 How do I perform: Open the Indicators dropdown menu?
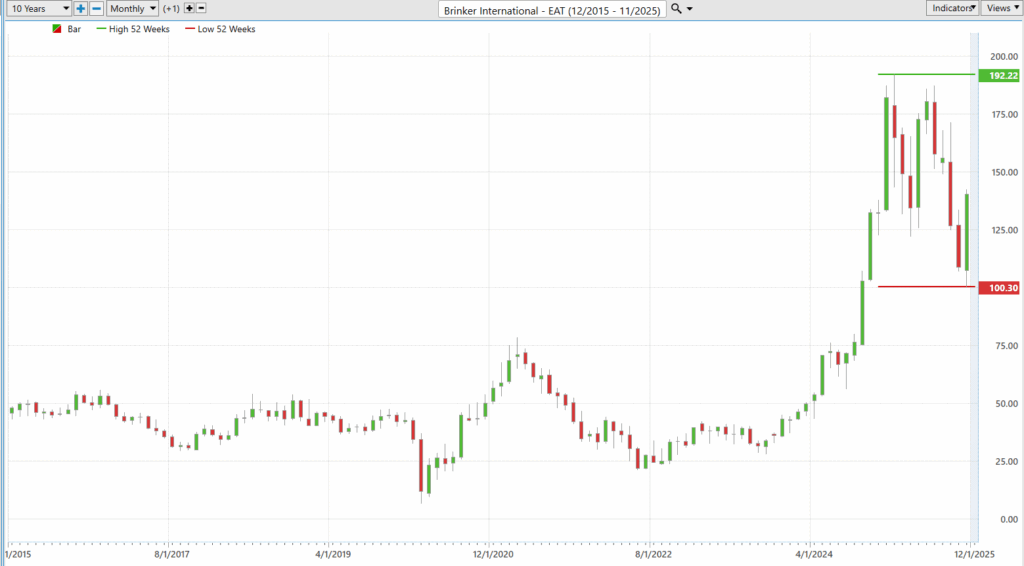click(x=952, y=8)
